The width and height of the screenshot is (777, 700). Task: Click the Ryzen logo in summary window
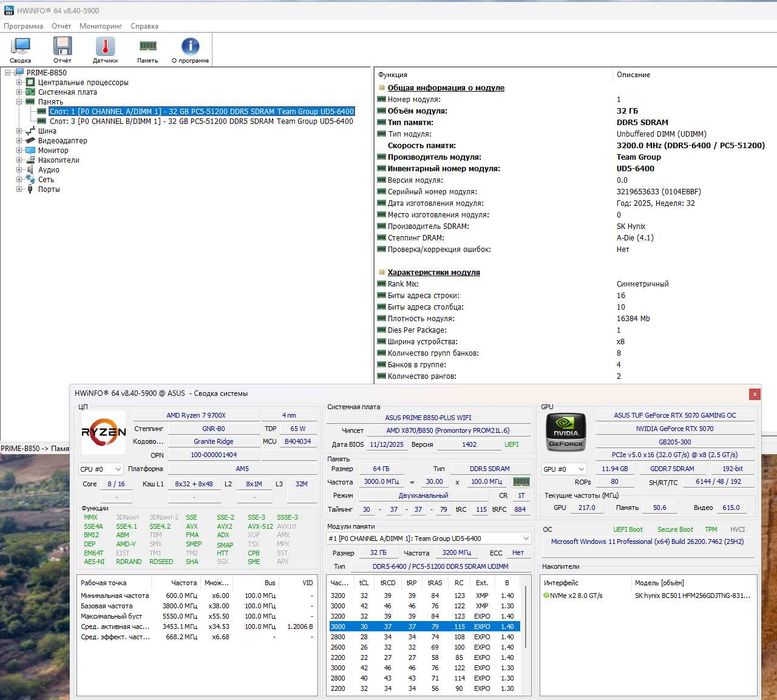[x=102, y=434]
